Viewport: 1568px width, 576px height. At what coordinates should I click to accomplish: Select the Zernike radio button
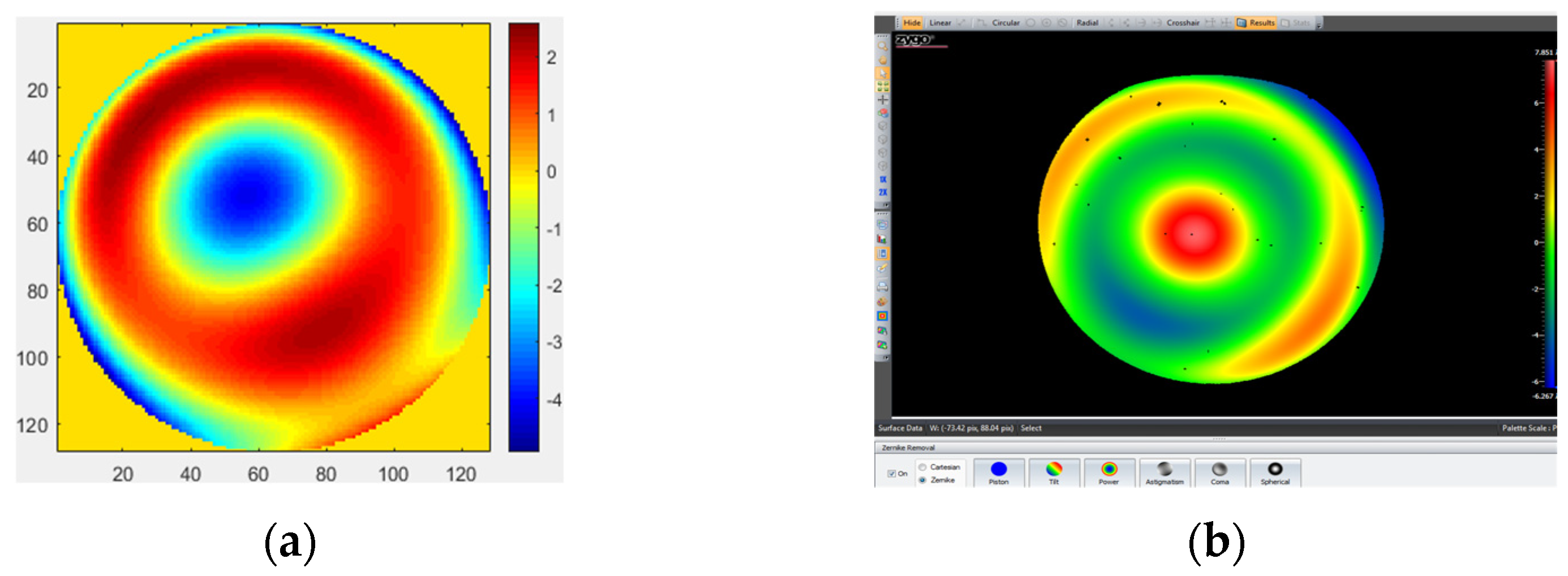coord(923,480)
